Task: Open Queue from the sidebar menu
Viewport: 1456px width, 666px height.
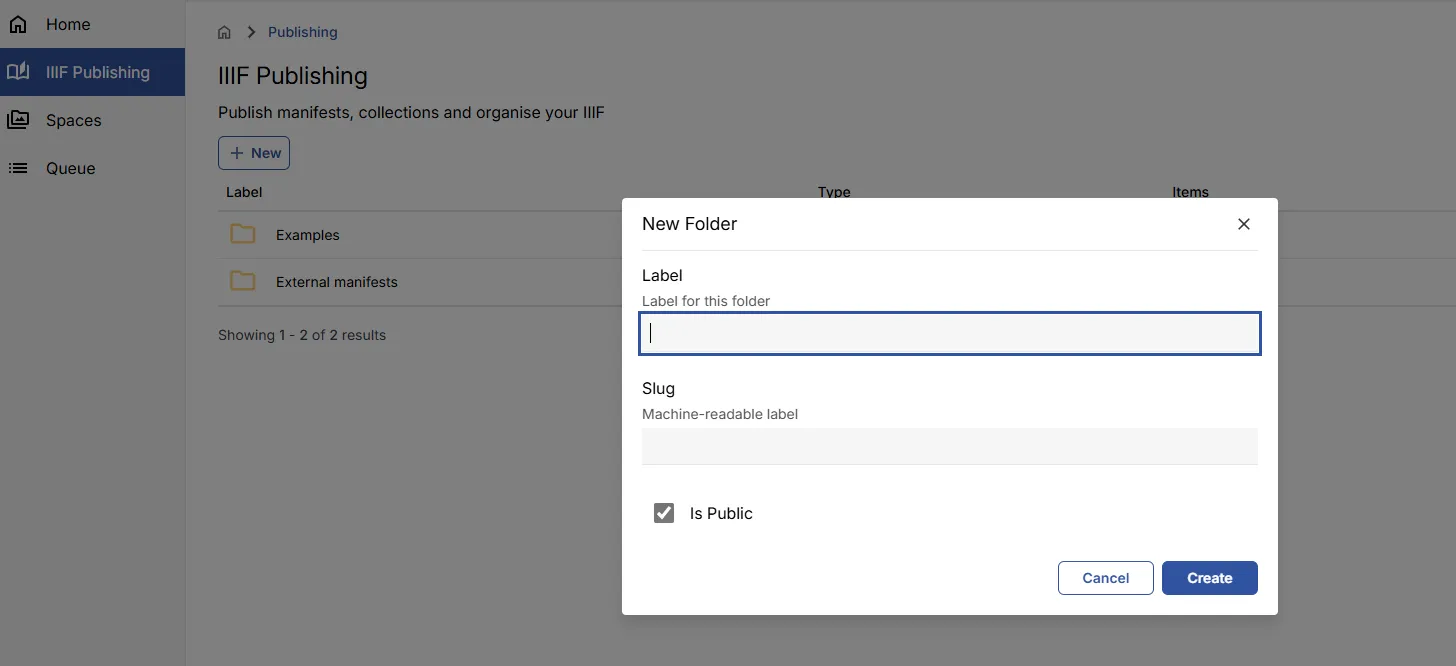Action: tap(70, 168)
